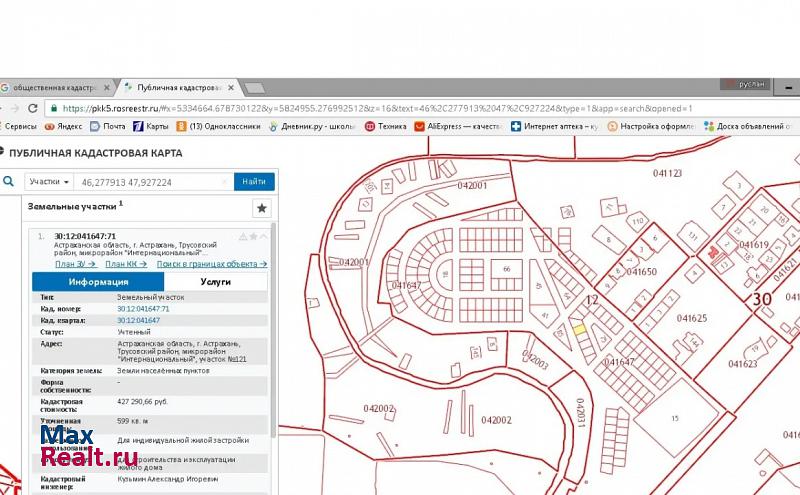Click cadastral number 30:12:041647:71 link
Image resolution: width=800 pixels, height=495 pixels.
coord(143,309)
